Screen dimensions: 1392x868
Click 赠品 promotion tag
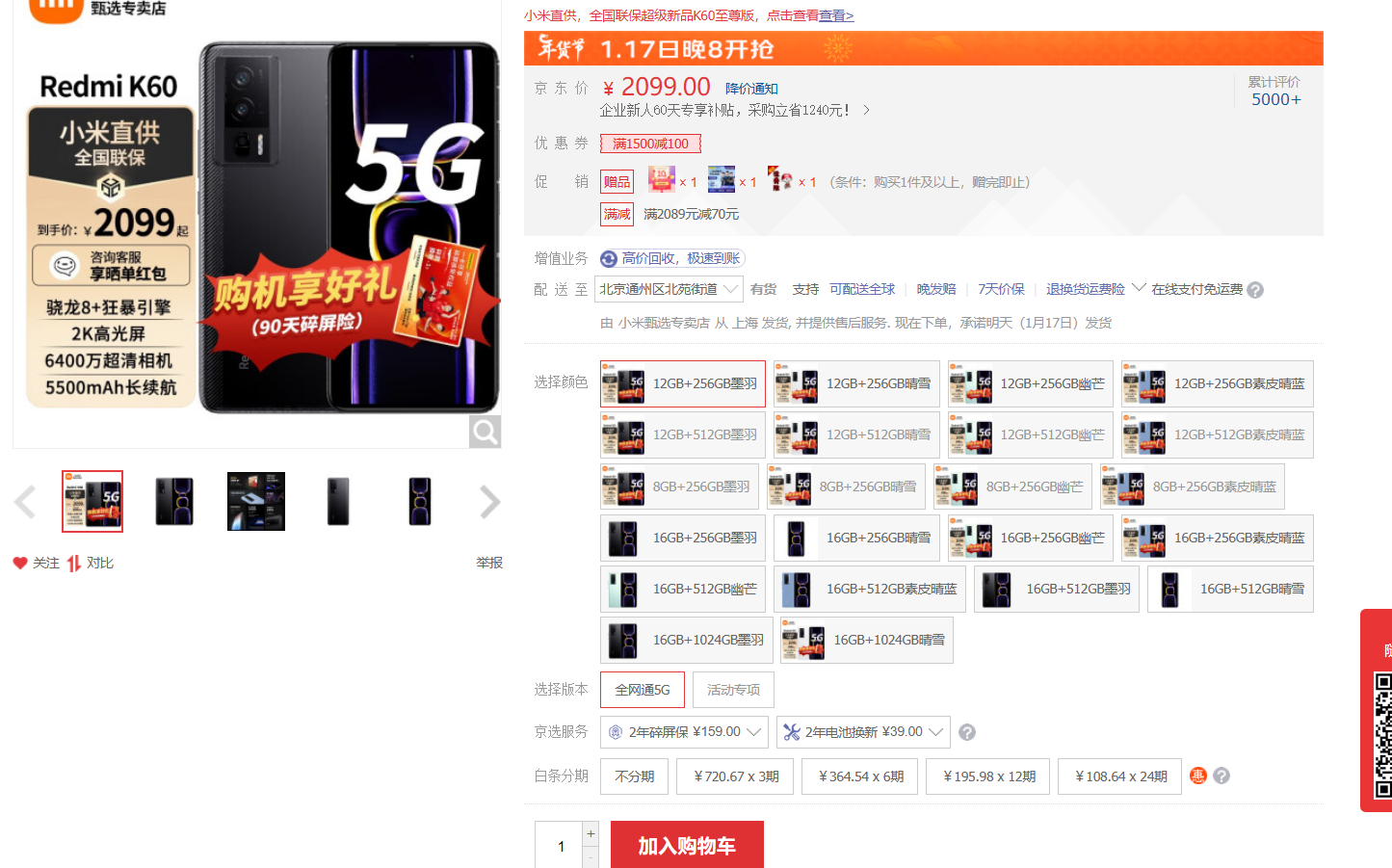(x=617, y=182)
